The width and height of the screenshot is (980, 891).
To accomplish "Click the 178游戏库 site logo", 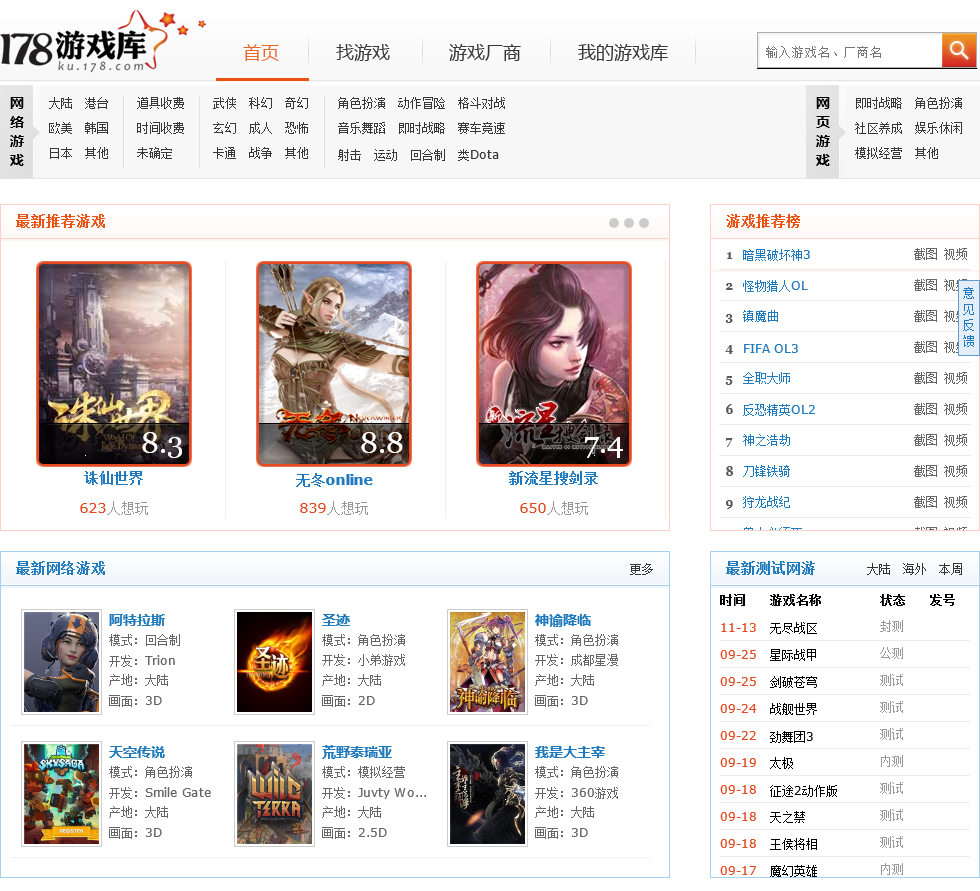I will tap(103, 41).
